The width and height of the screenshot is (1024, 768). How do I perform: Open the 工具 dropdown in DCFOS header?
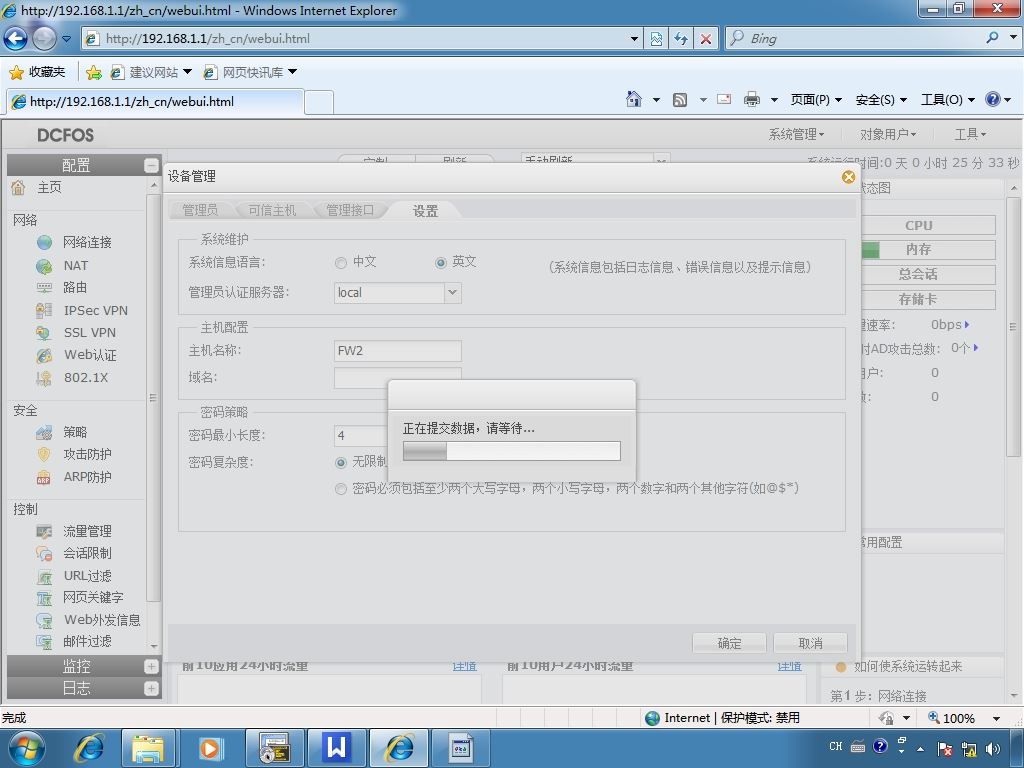(970, 135)
